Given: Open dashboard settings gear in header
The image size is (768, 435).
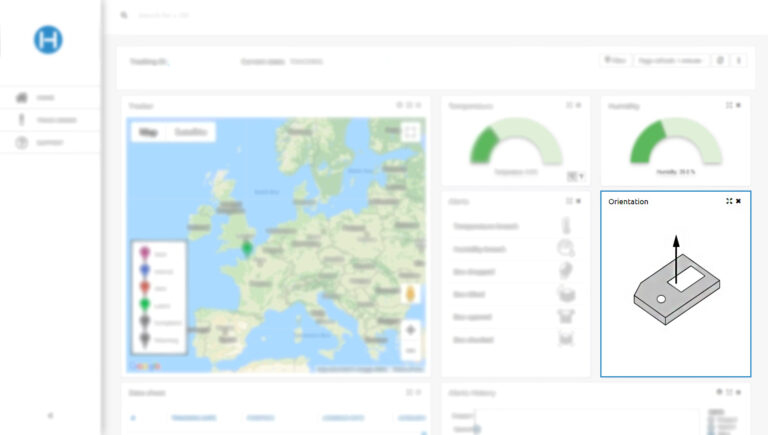Looking at the screenshot, I should tap(720, 60).
